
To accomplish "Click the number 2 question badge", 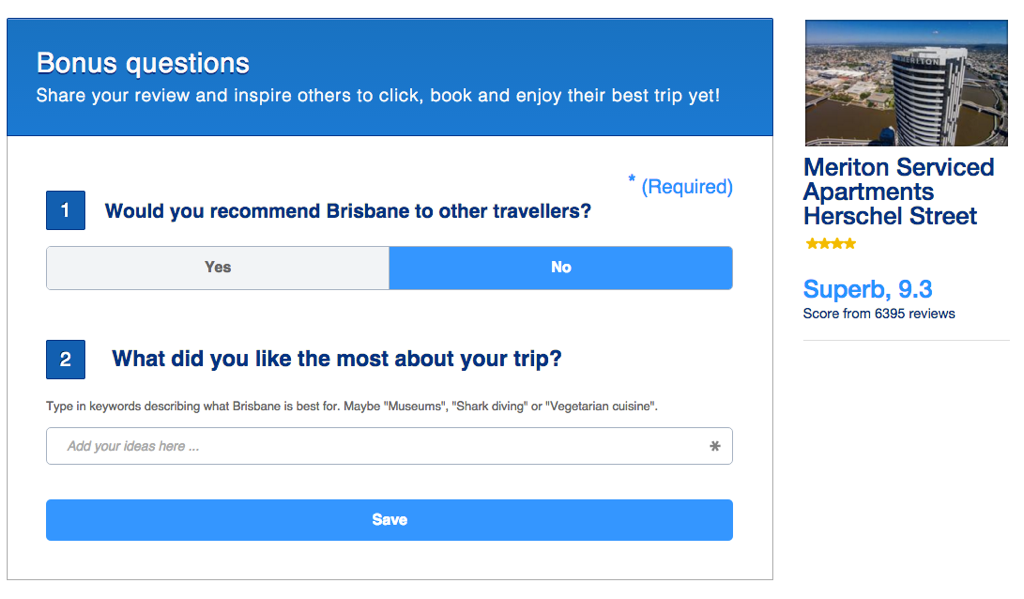I will pos(65,359).
